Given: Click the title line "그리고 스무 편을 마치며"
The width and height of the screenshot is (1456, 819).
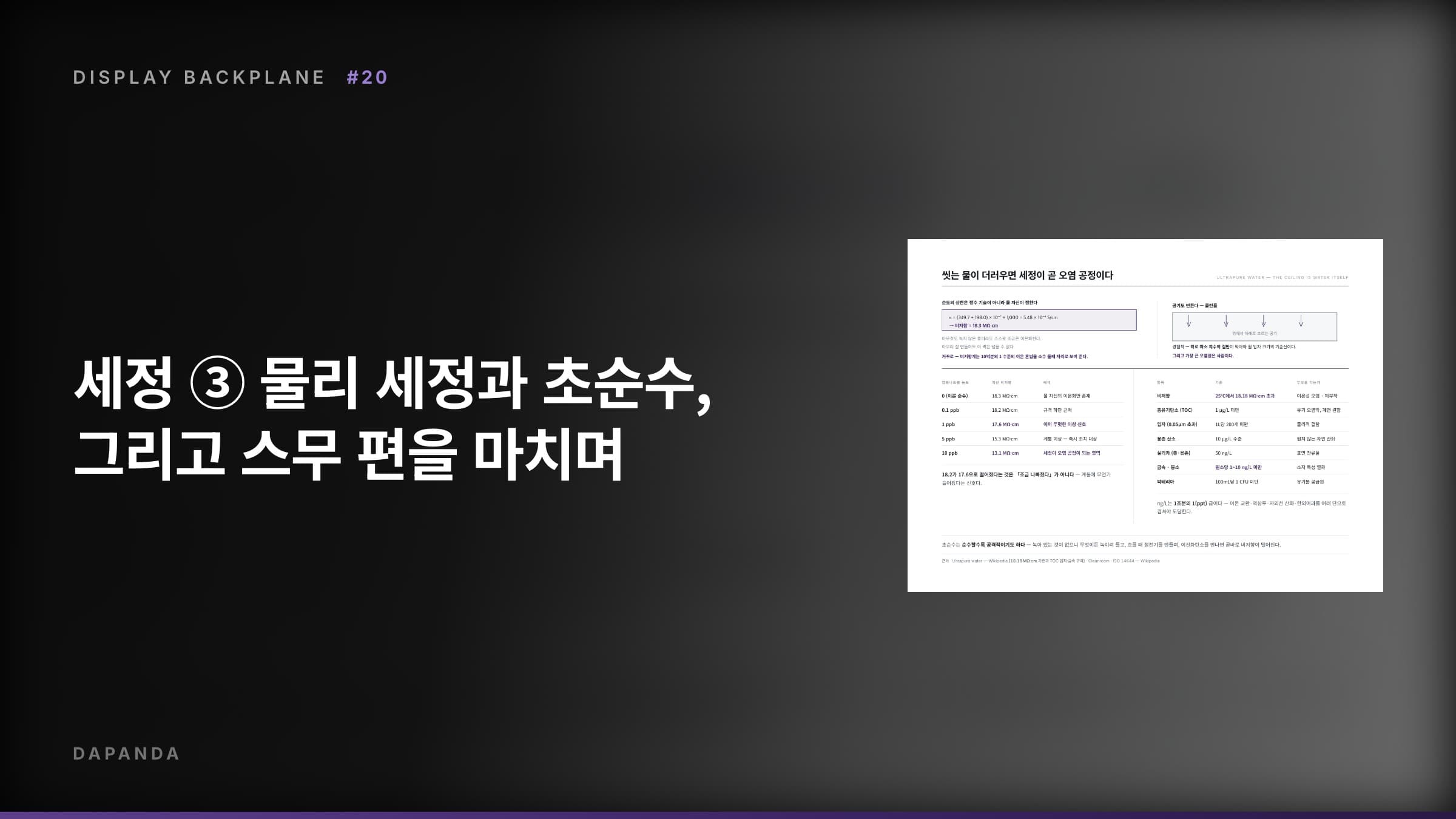Looking at the screenshot, I should (x=348, y=454).
